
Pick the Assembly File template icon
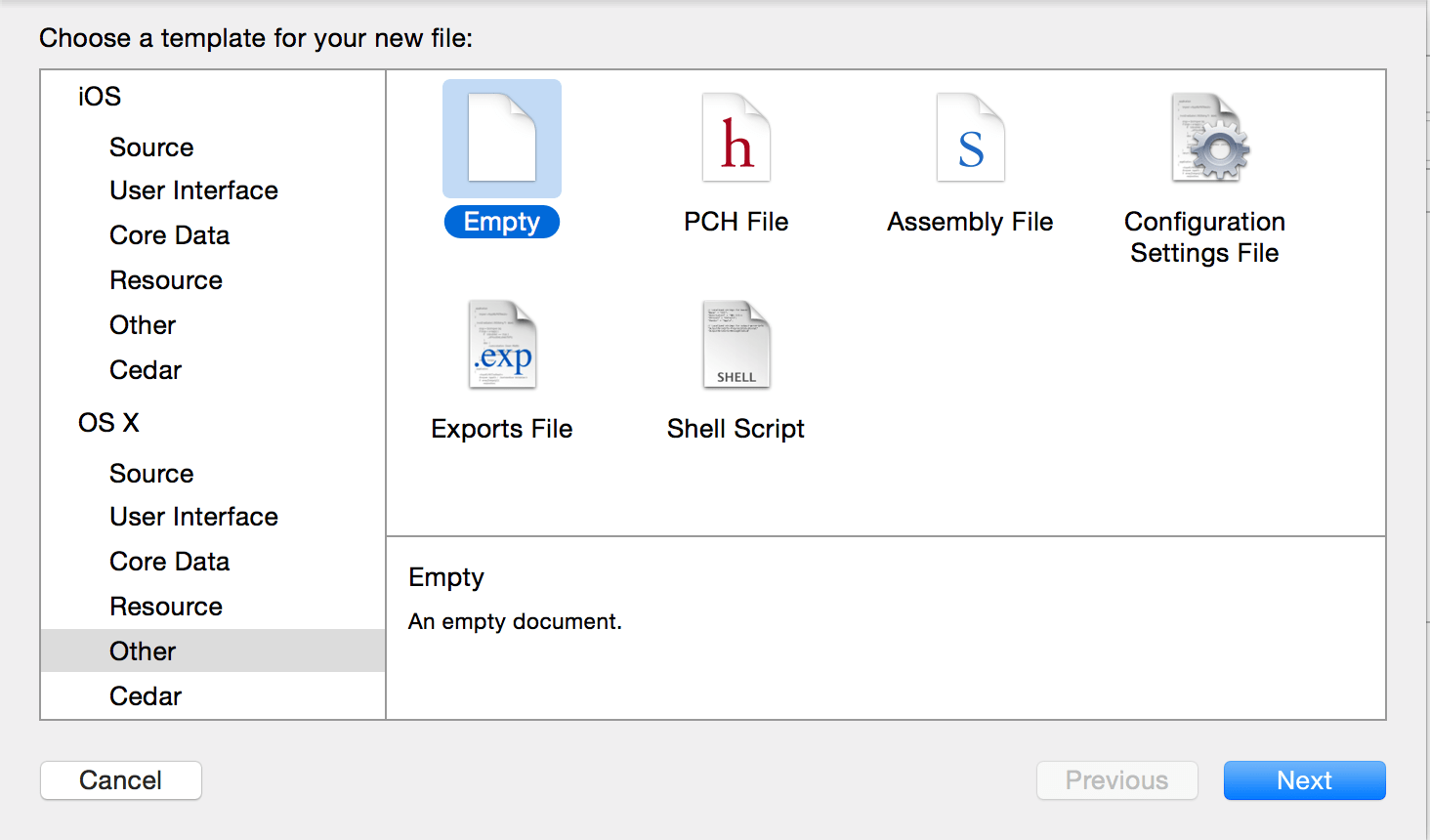click(971, 138)
